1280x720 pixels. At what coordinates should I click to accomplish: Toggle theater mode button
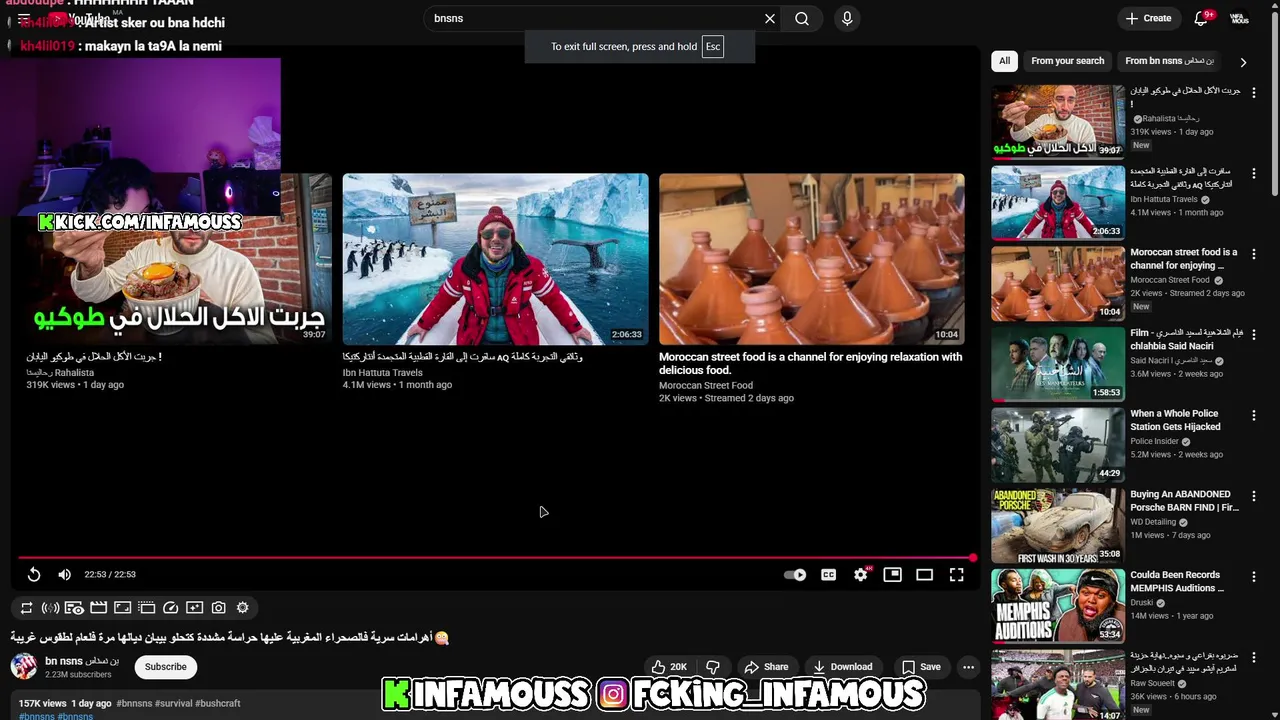[x=924, y=575]
